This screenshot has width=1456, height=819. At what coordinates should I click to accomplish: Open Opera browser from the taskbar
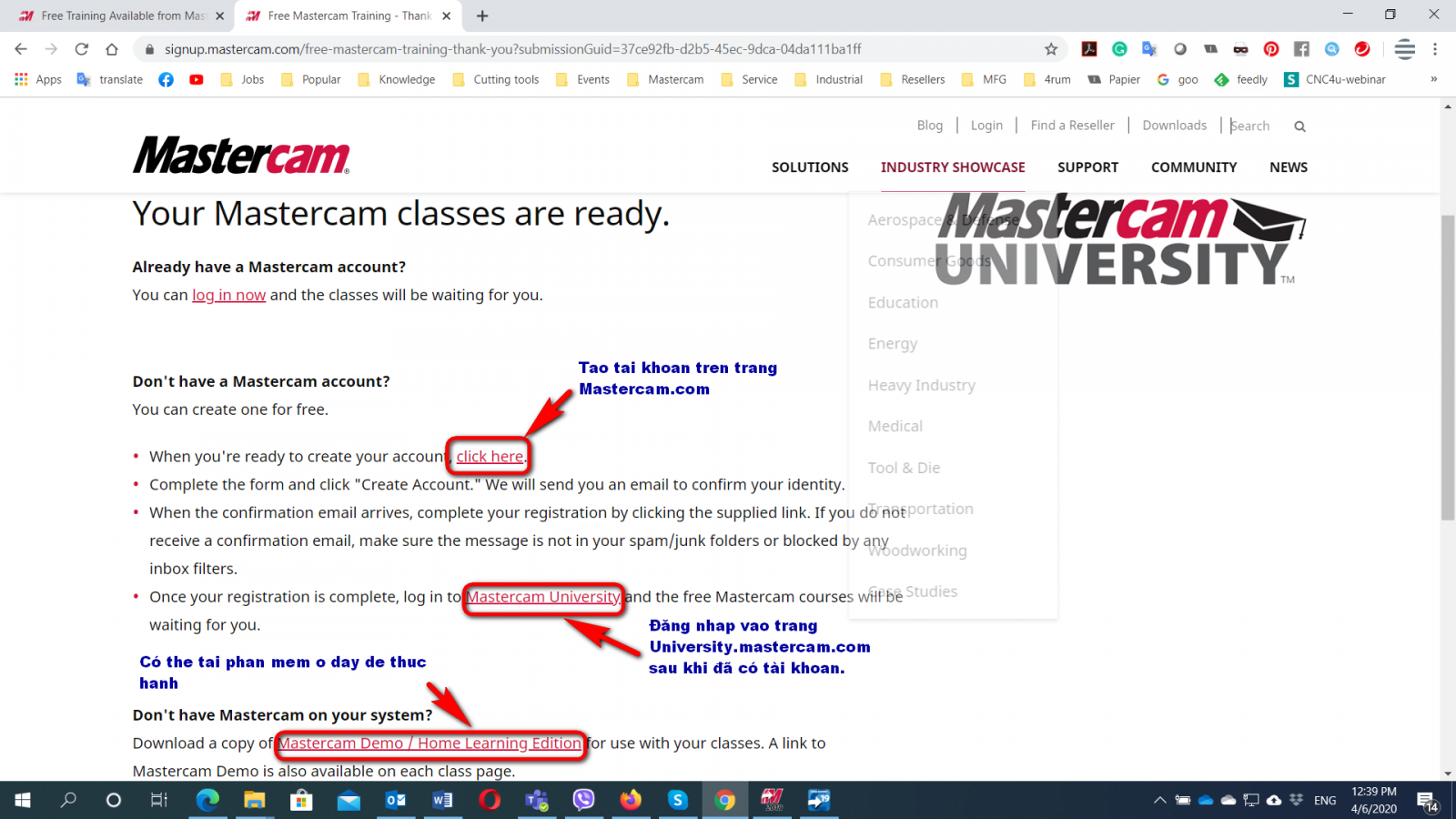point(490,800)
